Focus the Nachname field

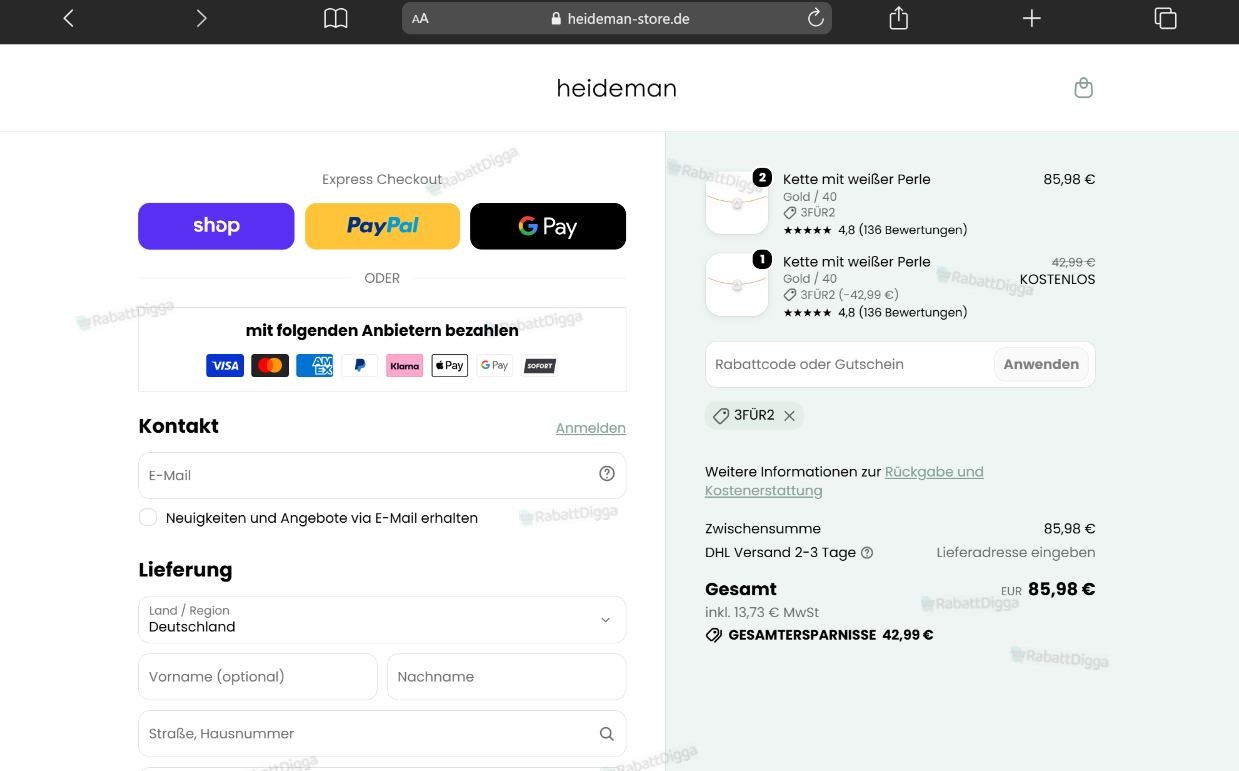507,676
